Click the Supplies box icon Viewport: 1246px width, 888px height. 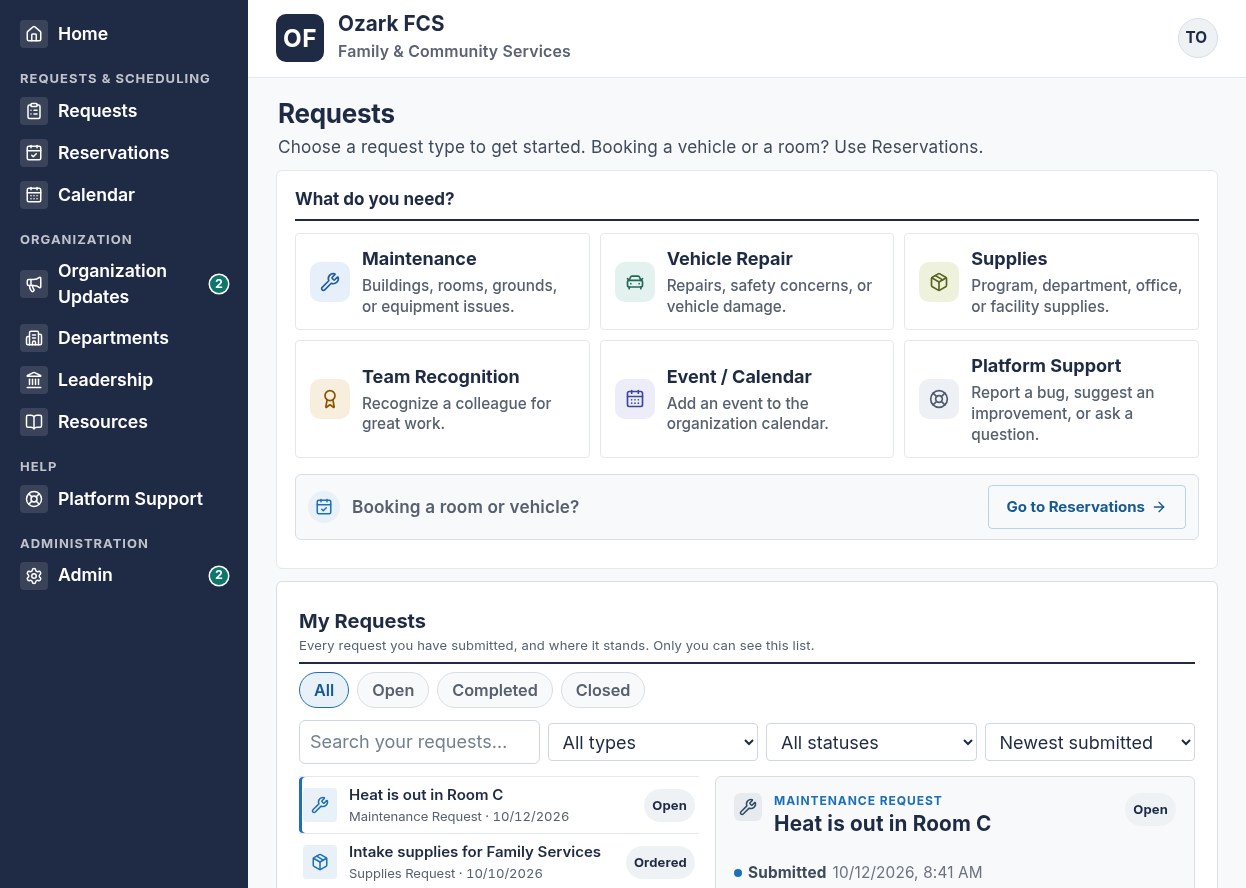pyautogui.click(x=939, y=282)
